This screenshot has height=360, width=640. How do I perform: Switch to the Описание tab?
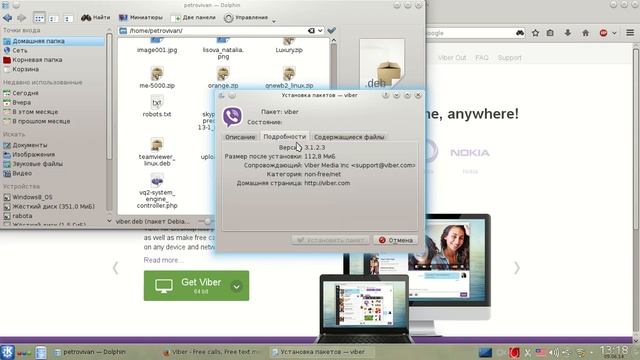(x=240, y=137)
